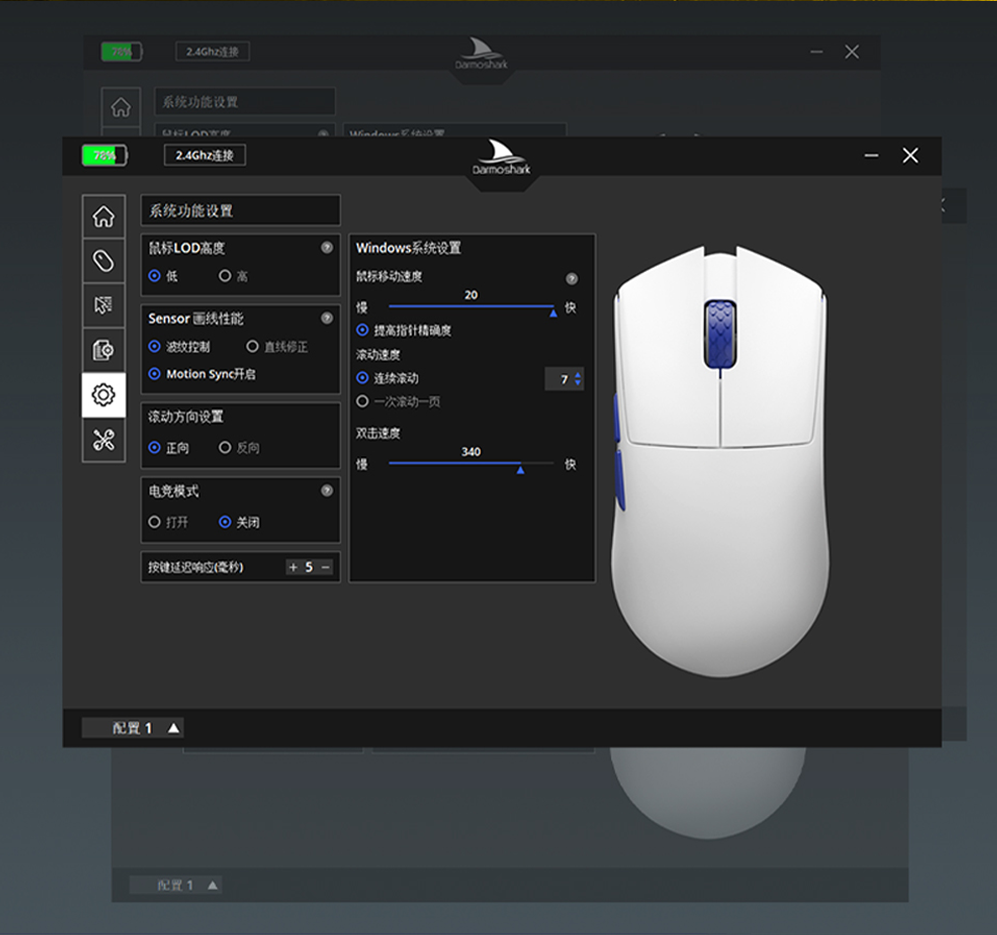Viewport: 997px width, 935px height.
Task: Select 反向 scroll direction
Action: pos(225,448)
